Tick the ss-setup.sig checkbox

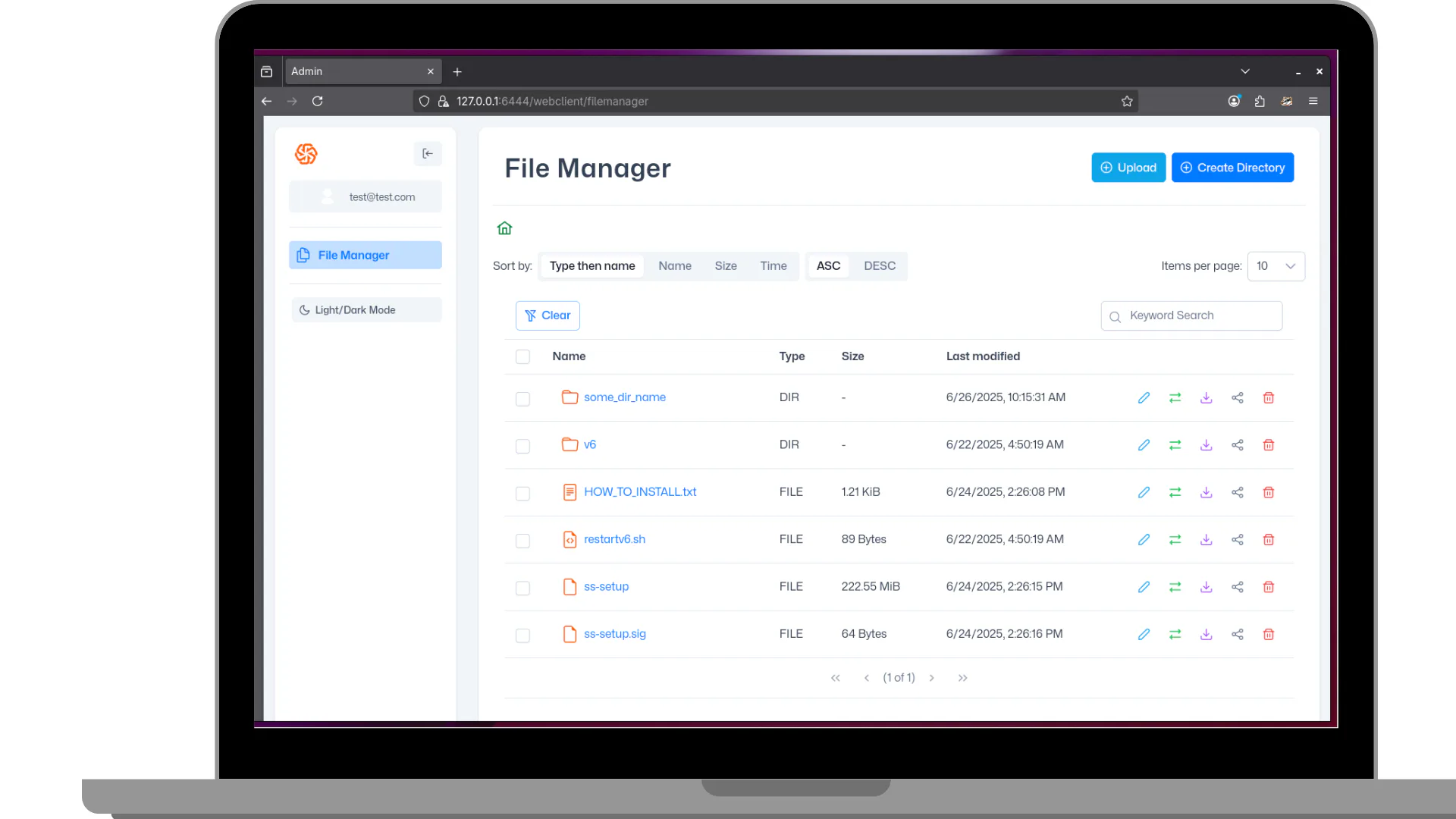coord(522,635)
